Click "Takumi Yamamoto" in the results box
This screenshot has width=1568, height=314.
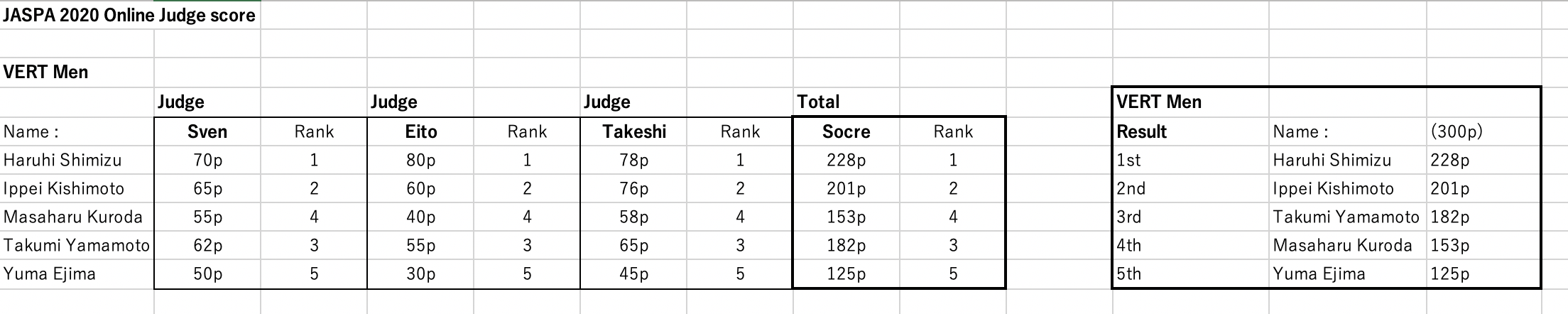click(x=1346, y=217)
